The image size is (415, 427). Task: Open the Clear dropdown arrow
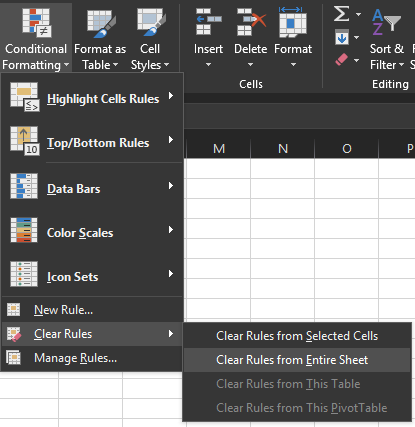356,60
